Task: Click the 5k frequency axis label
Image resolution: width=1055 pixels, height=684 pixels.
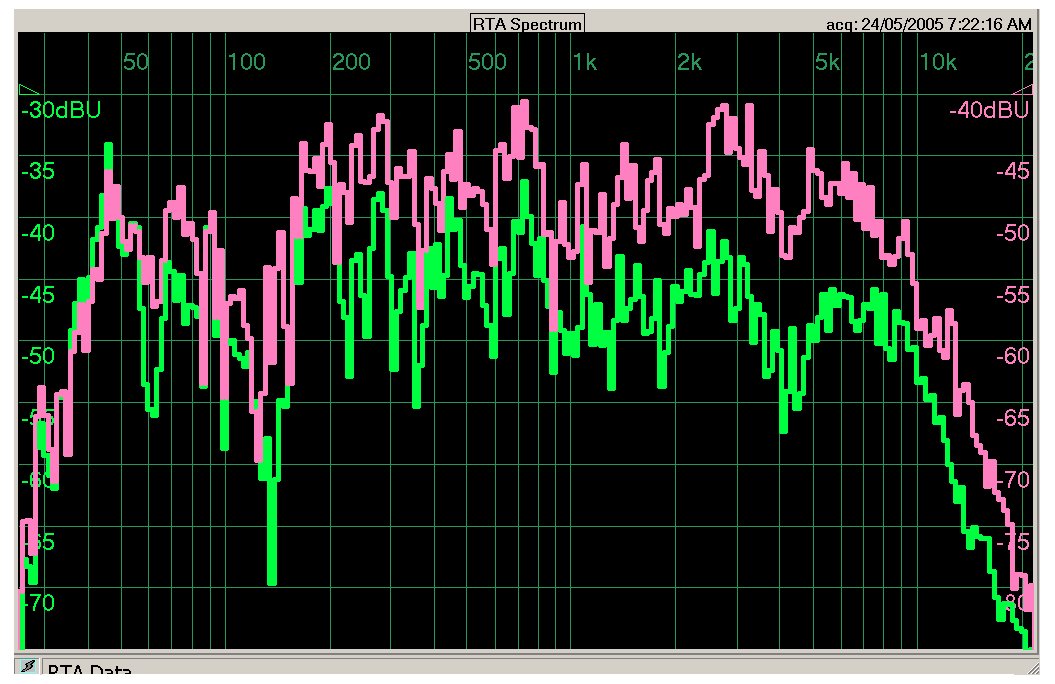Action: (826, 63)
